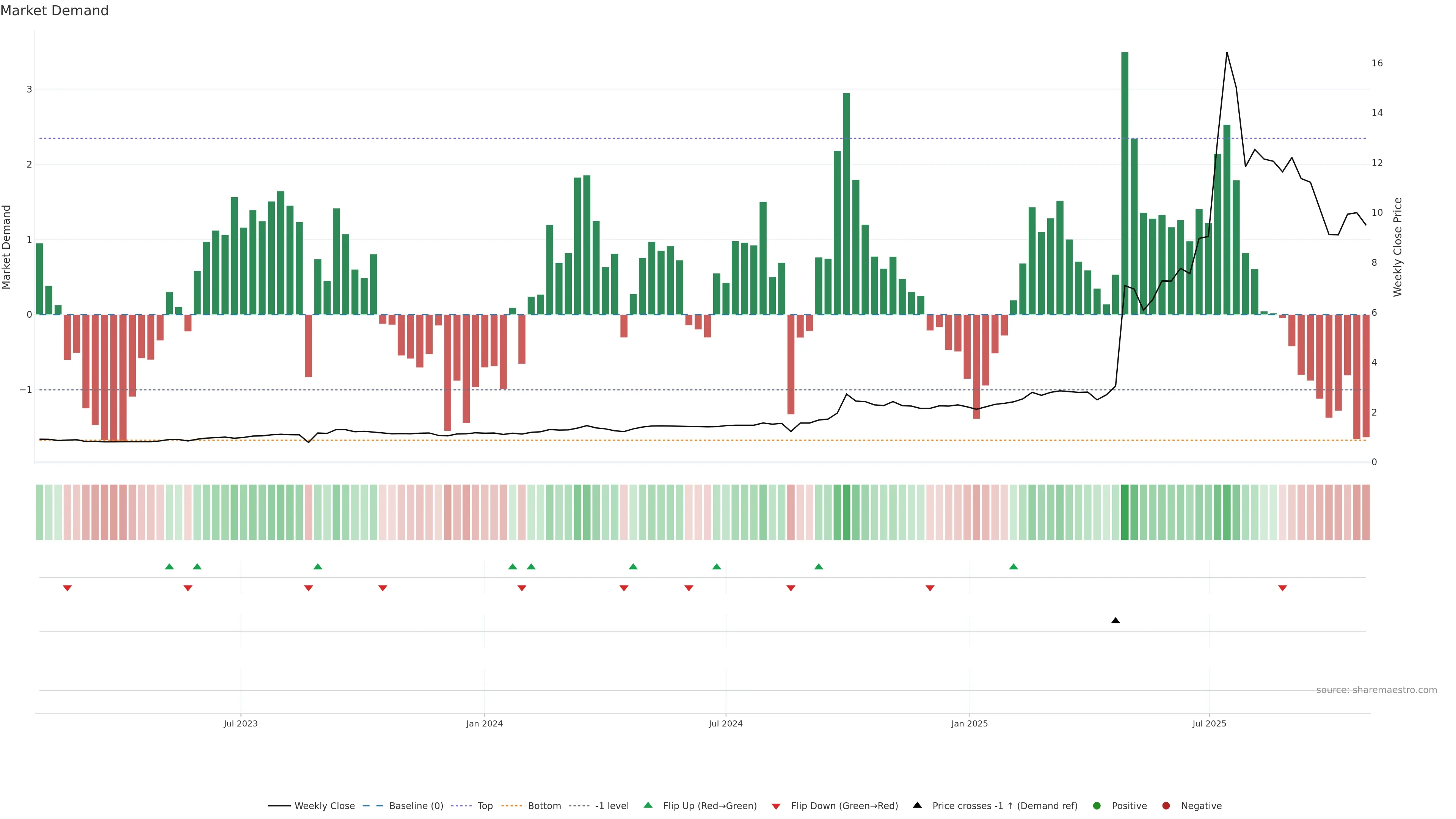Click the last red flip-down marker after Jul 2025
Screen dimensions: 1456x819
1282,588
